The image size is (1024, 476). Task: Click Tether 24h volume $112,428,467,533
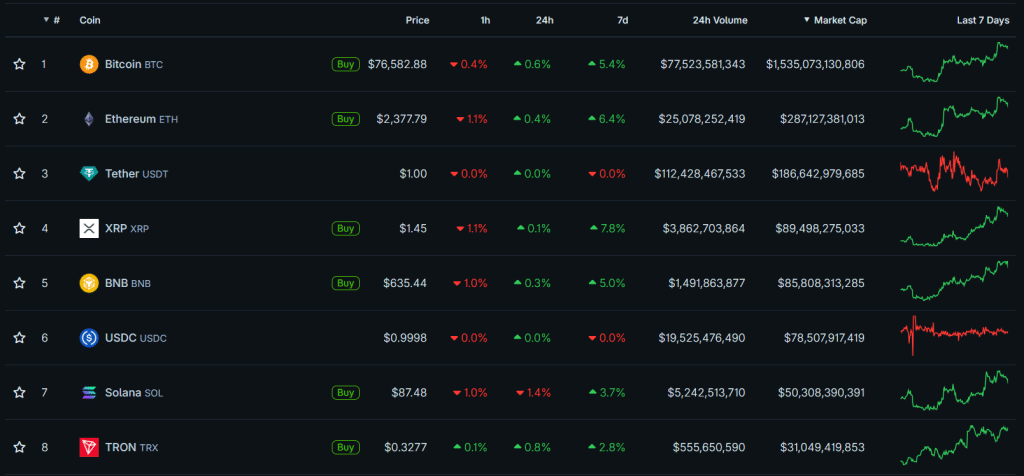699,174
